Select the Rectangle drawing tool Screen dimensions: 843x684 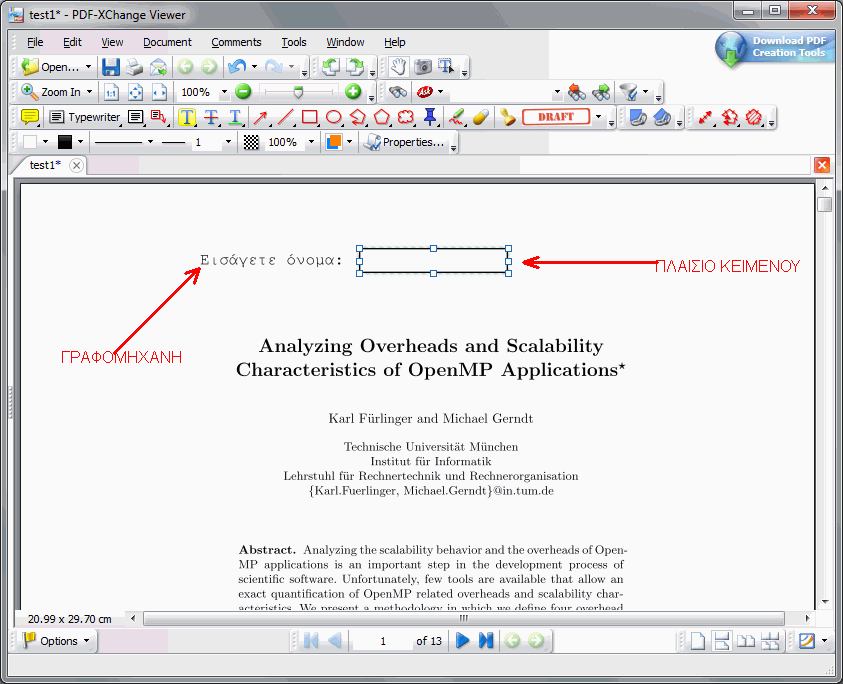310,117
